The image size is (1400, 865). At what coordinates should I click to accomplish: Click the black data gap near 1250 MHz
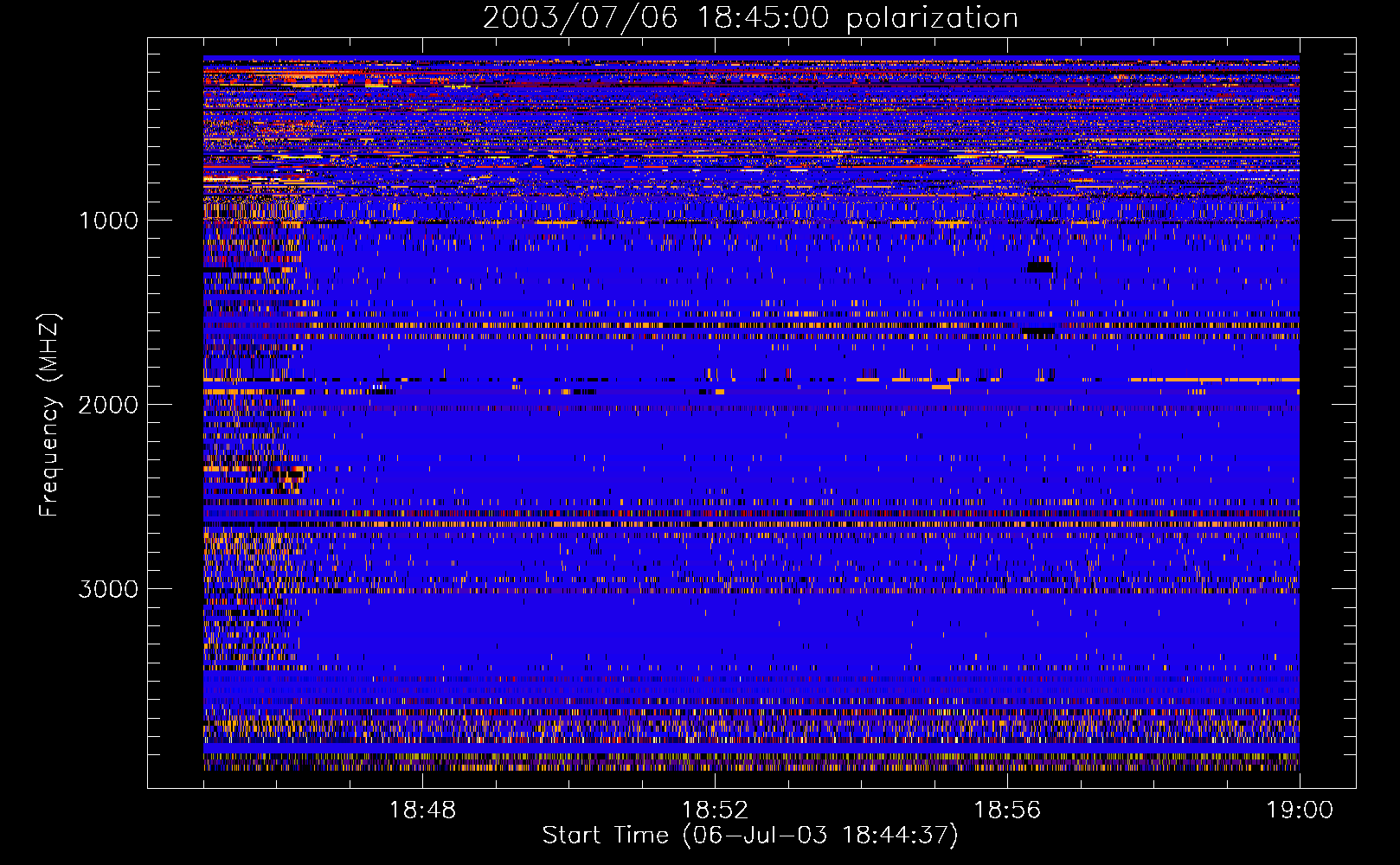point(1039,268)
